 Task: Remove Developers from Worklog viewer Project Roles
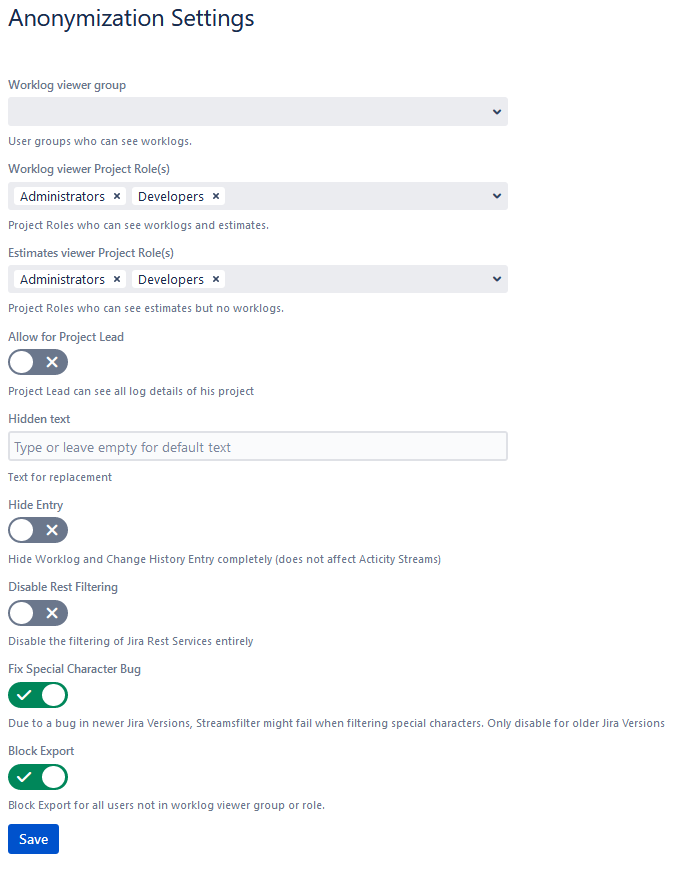click(x=216, y=196)
